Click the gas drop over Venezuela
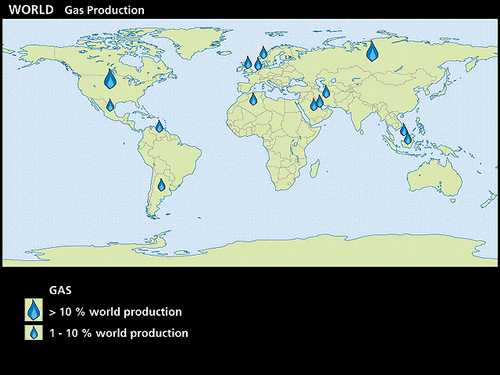The height and width of the screenshot is (375, 500). [x=159, y=126]
